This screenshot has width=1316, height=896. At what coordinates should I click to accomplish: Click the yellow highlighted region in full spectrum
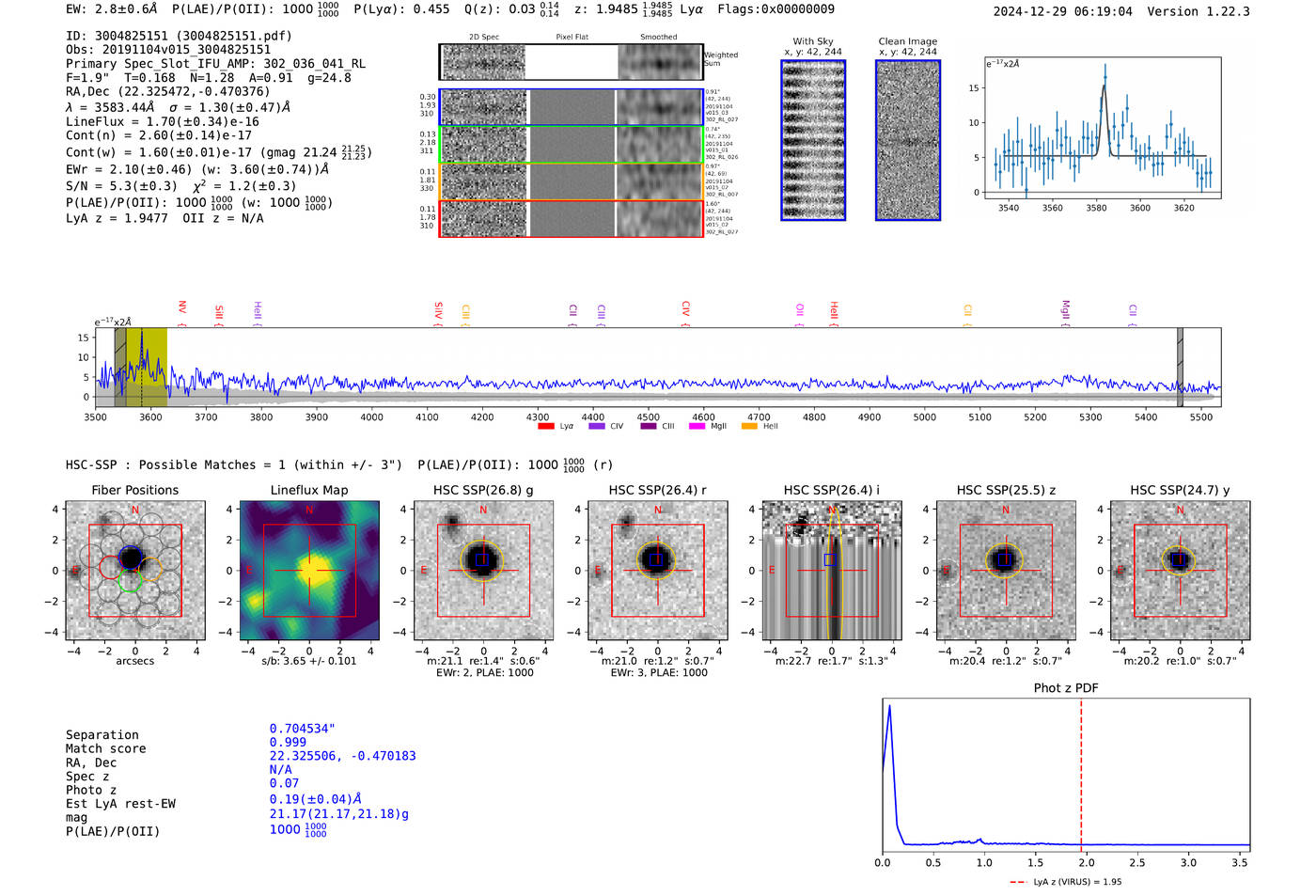(147, 368)
